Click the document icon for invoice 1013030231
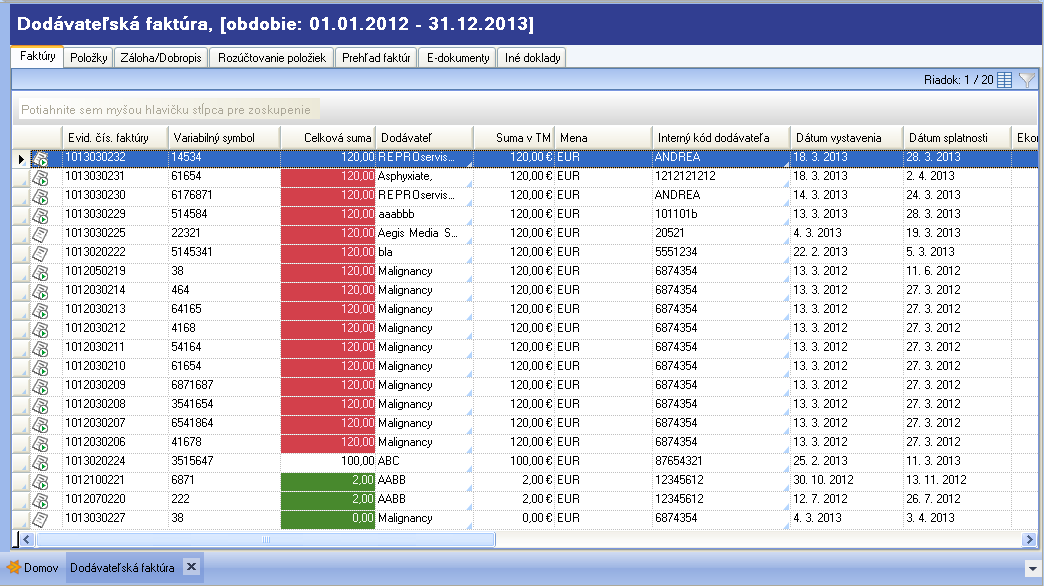Image resolution: width=1044 pixels, height=586 pixels. click(x=40, y=178)
